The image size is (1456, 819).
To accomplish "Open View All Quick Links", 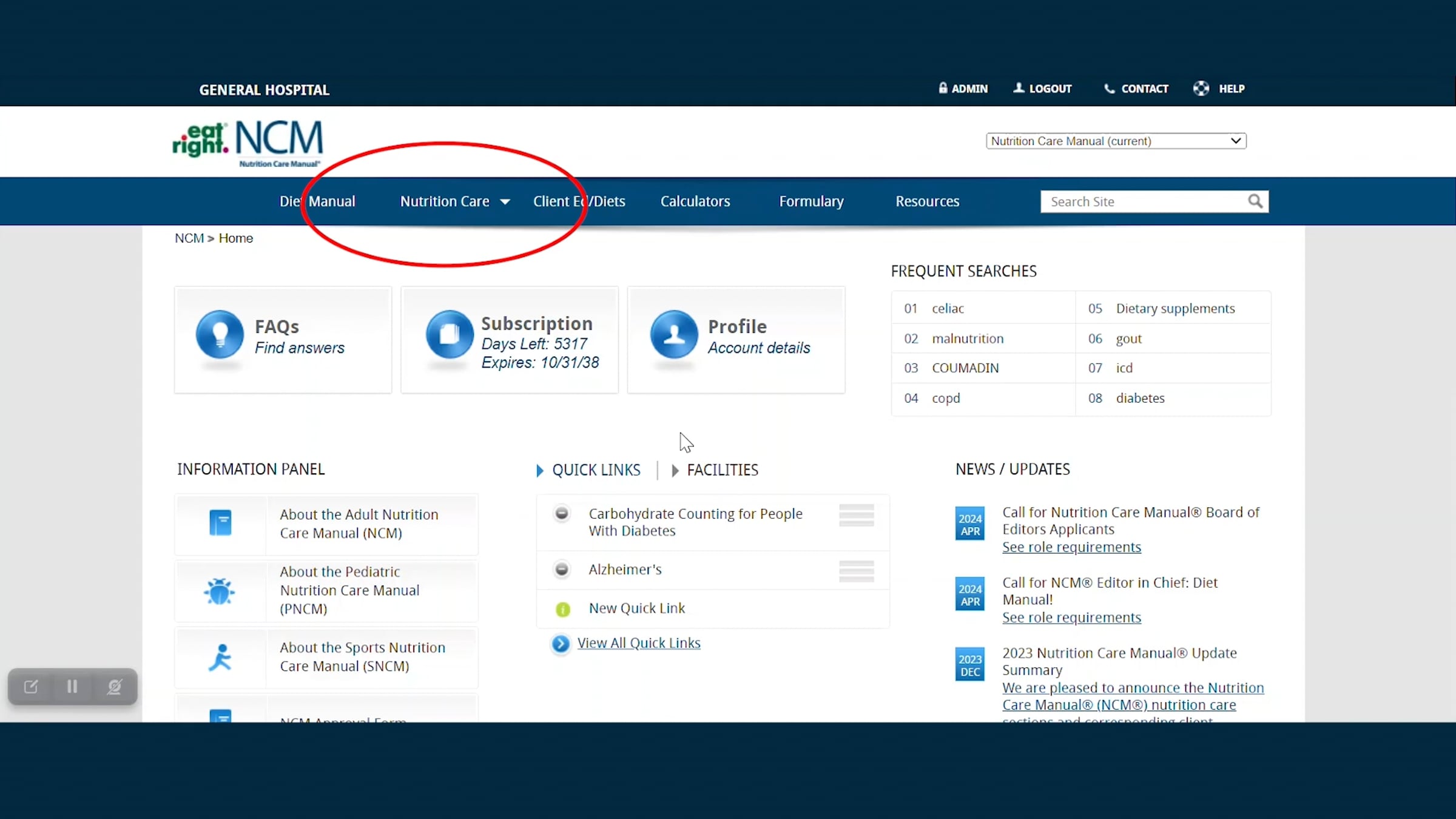I will click(639, 643).
